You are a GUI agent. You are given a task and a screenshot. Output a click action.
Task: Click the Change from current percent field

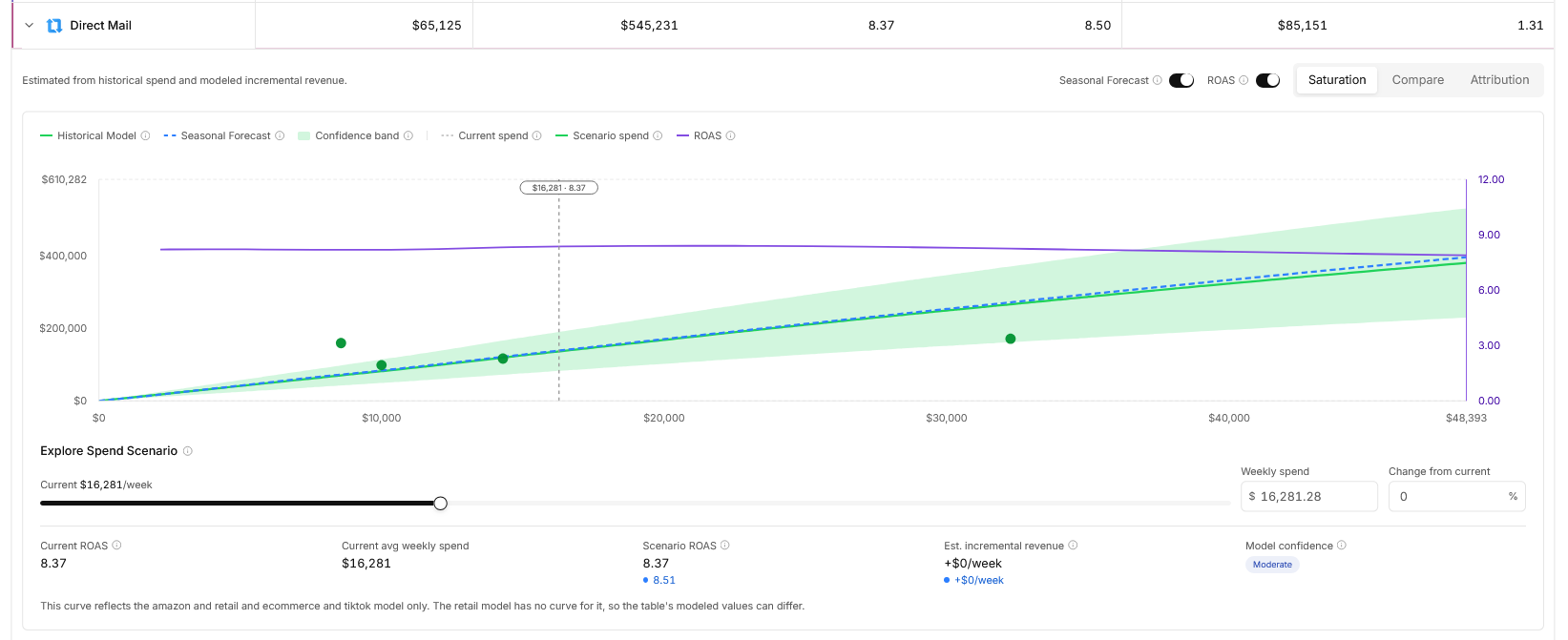point(1456,496)
